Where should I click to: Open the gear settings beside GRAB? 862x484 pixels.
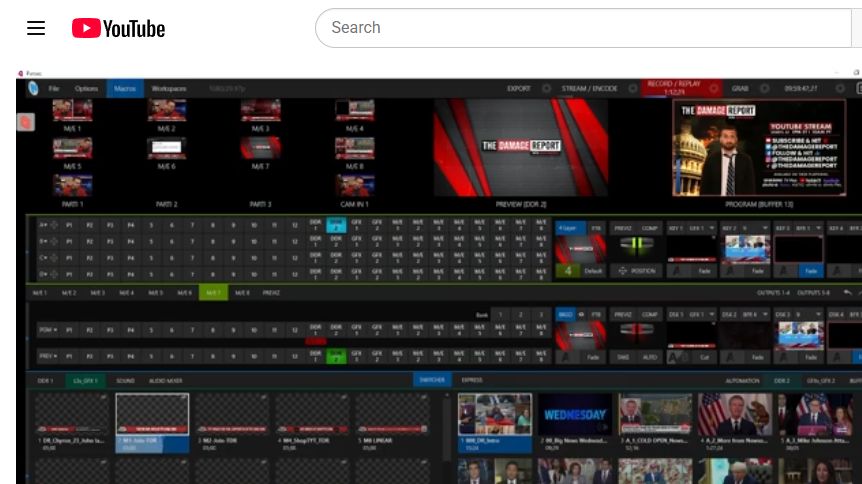coord(764,89)
